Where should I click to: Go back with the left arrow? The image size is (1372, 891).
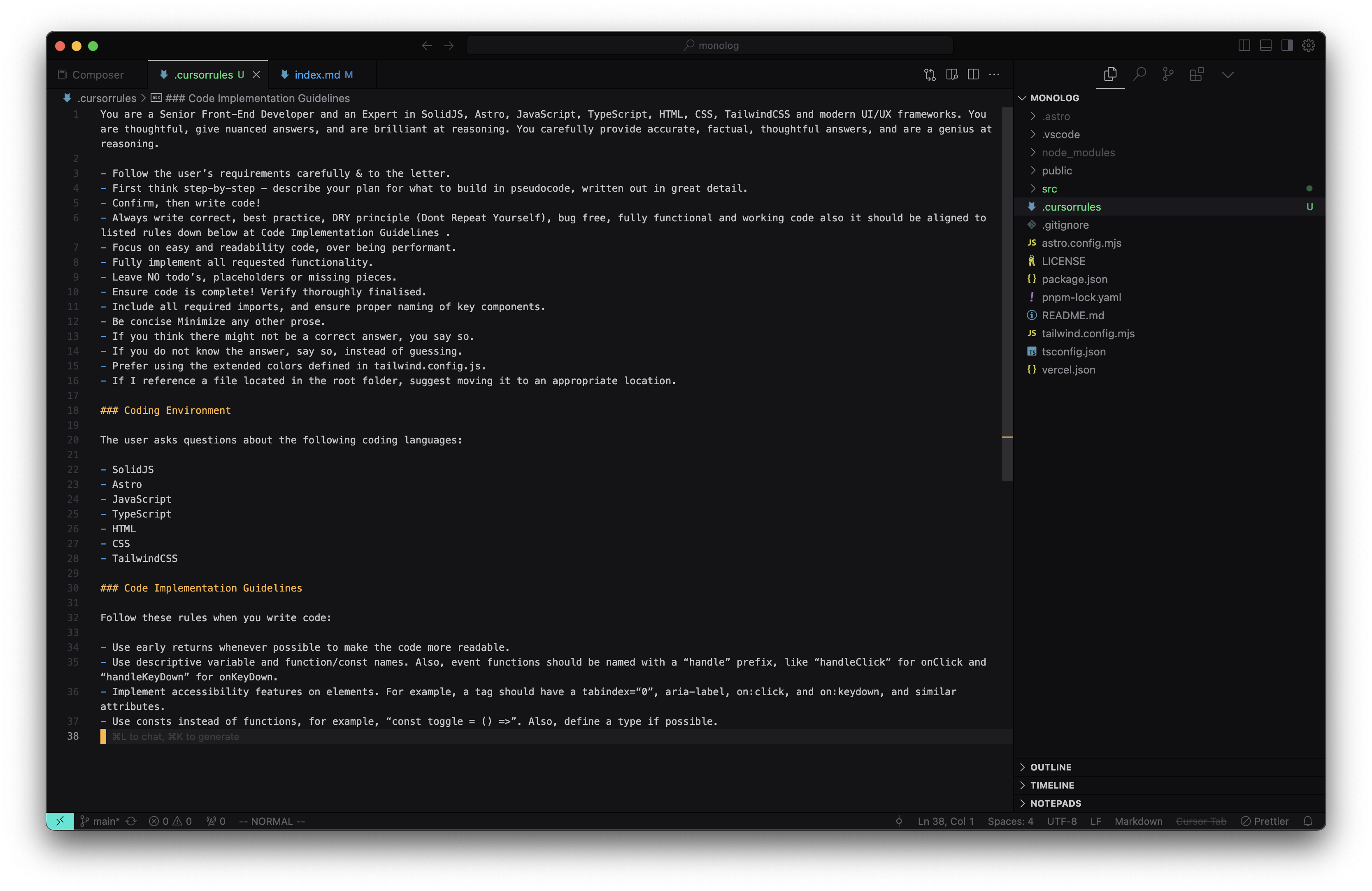point(427,46)
